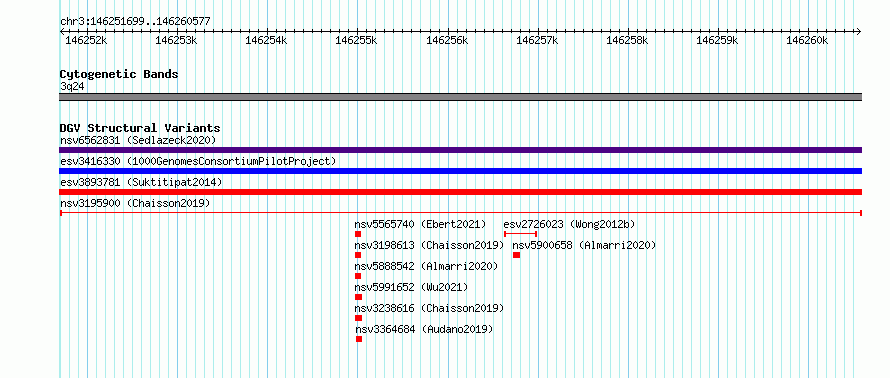The height and width of the screenshot is (378, 890).
Task: Open variant nsv5991652 (Wu2021) label
Action: coord(412,287)
